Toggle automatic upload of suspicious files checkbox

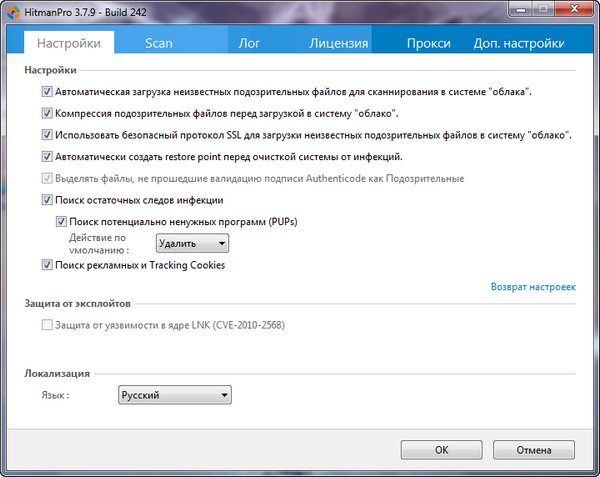(47, 91)
